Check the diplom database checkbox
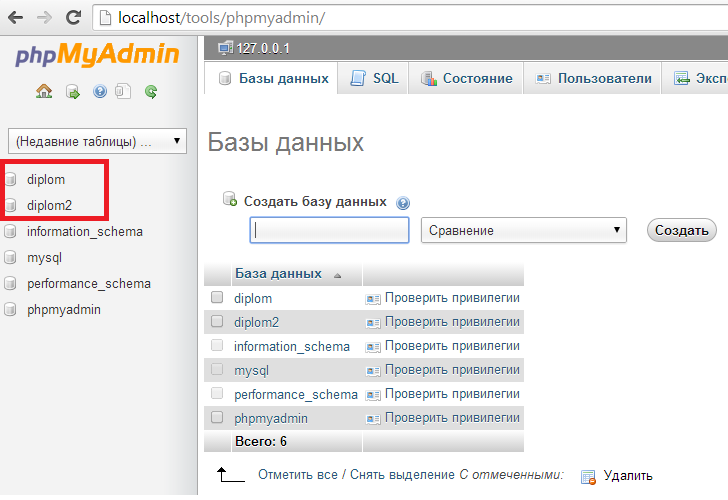The height and width of the screenshot is (500, 728). 217,297
